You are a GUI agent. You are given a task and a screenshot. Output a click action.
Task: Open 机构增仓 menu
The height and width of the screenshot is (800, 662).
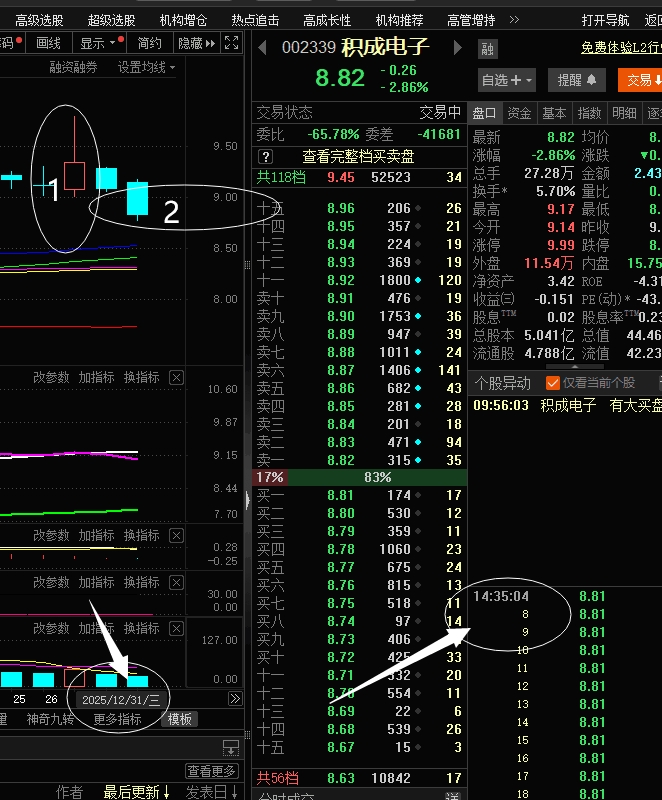[x=183, y=20]
